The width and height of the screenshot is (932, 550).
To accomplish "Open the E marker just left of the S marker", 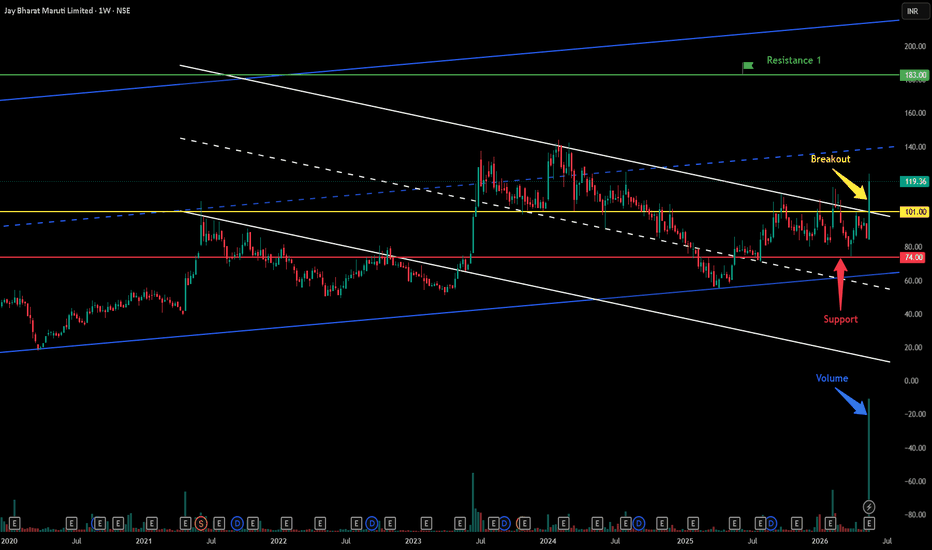I will point(185,523).
